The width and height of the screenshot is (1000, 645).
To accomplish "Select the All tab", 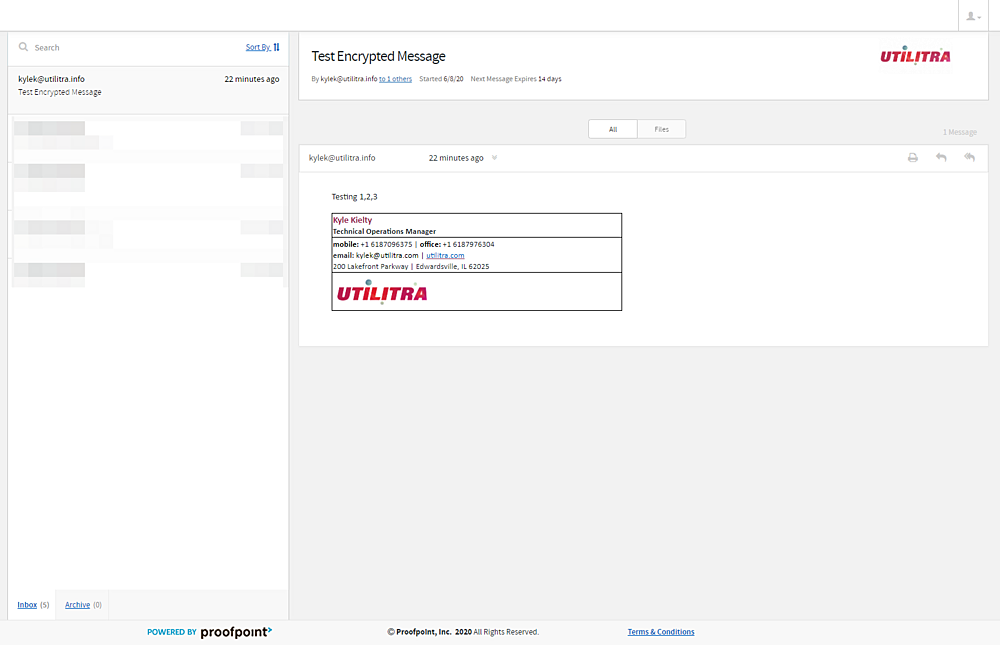I will pyautogui.click(x=613, y=129).
